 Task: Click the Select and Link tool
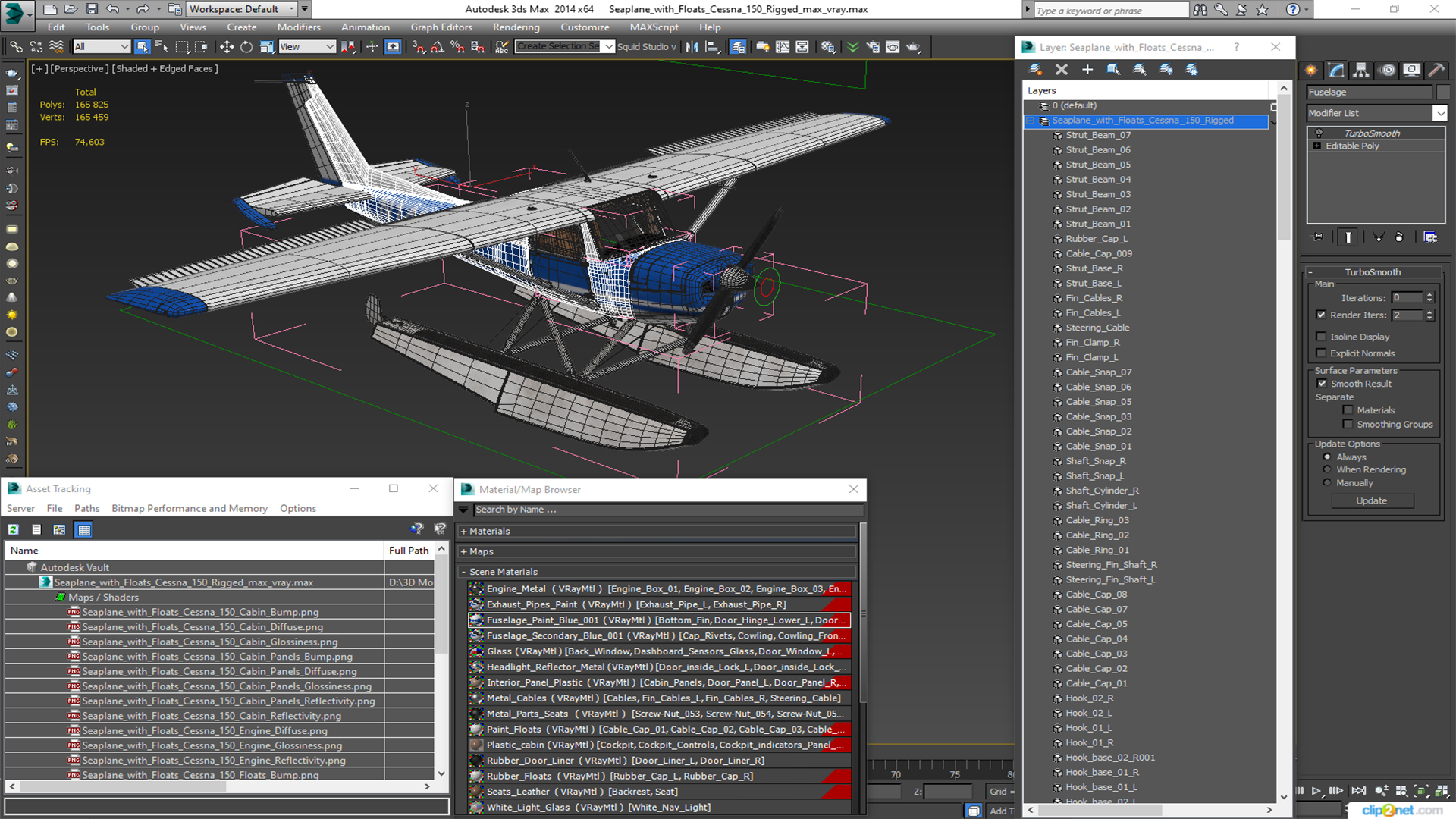coord(16,47)
